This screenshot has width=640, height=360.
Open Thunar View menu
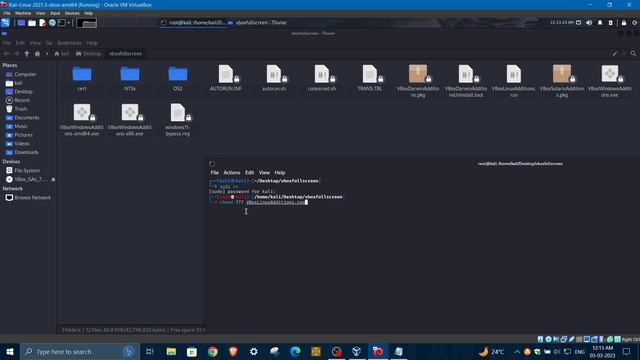[x=35, y=43]
